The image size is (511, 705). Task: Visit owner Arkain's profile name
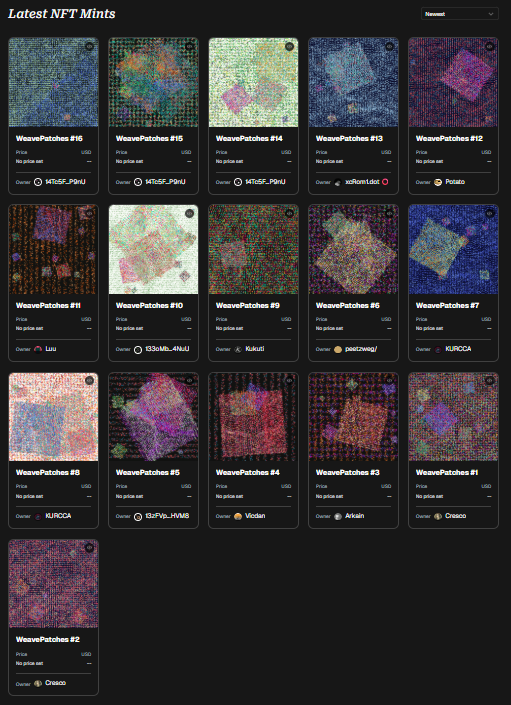355,516
